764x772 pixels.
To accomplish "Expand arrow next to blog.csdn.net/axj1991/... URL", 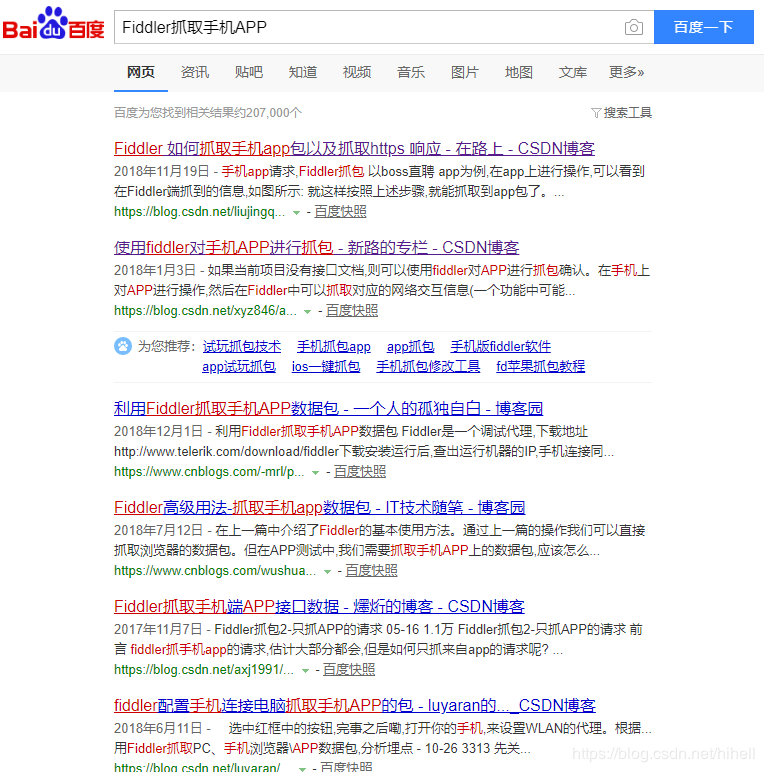I will pos(305,671).
